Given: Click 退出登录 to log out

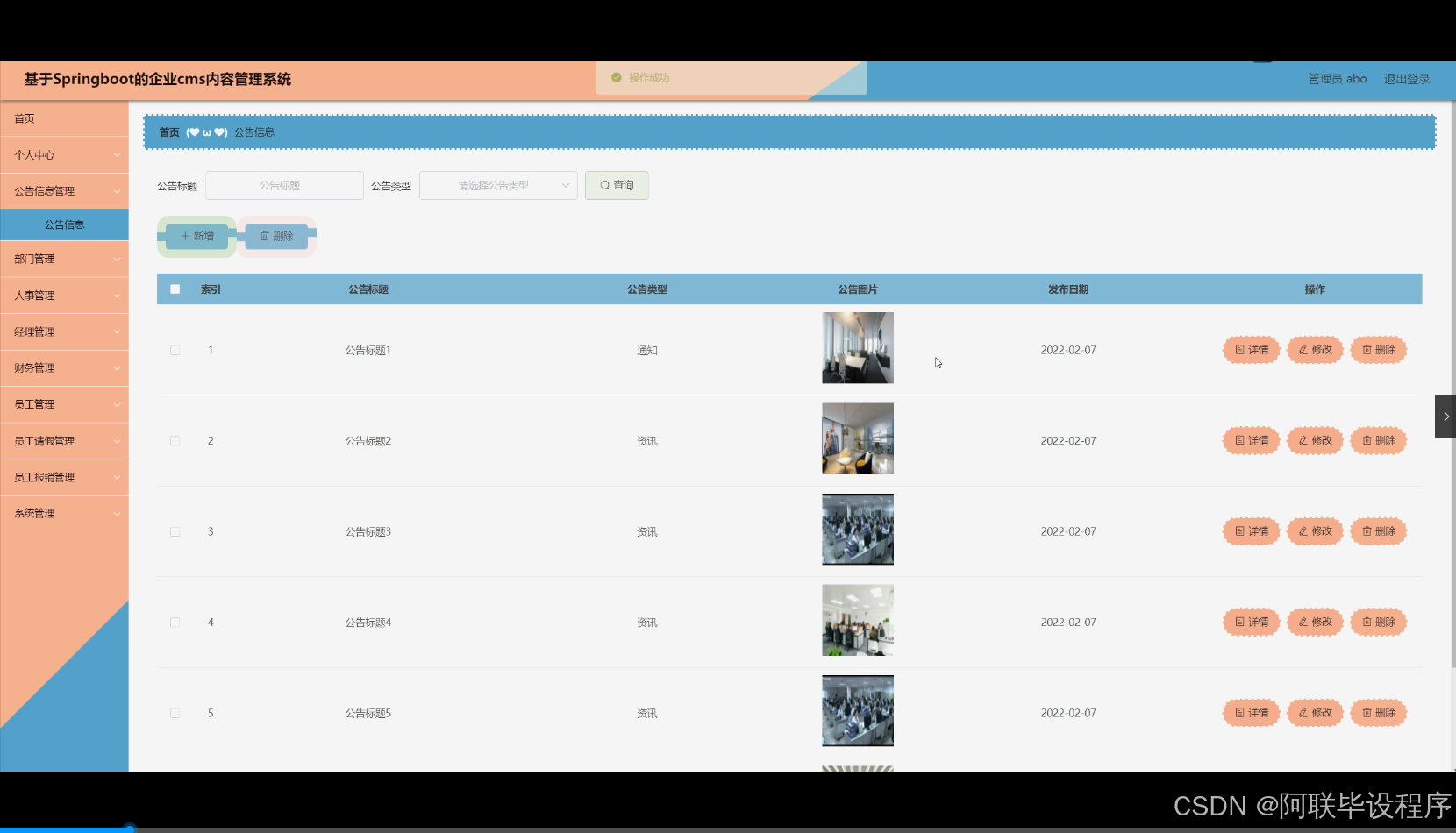Looking at the screenshot, I should pyautogui.click(x=1406, y=78).
